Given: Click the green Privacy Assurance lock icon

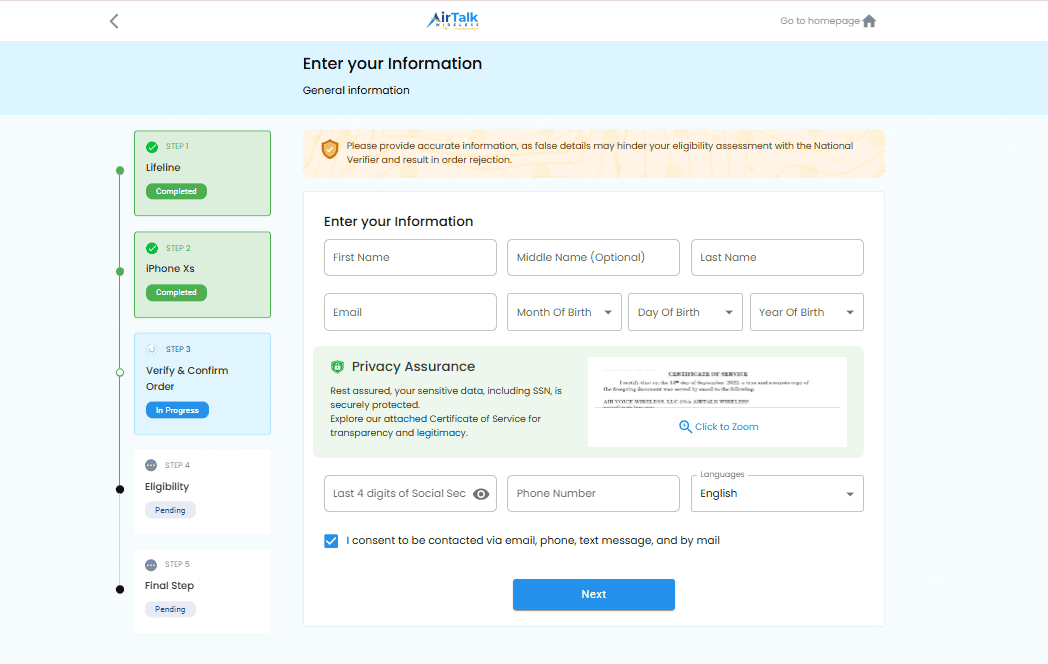Looking at the screenshot, I should click(337, 367).
